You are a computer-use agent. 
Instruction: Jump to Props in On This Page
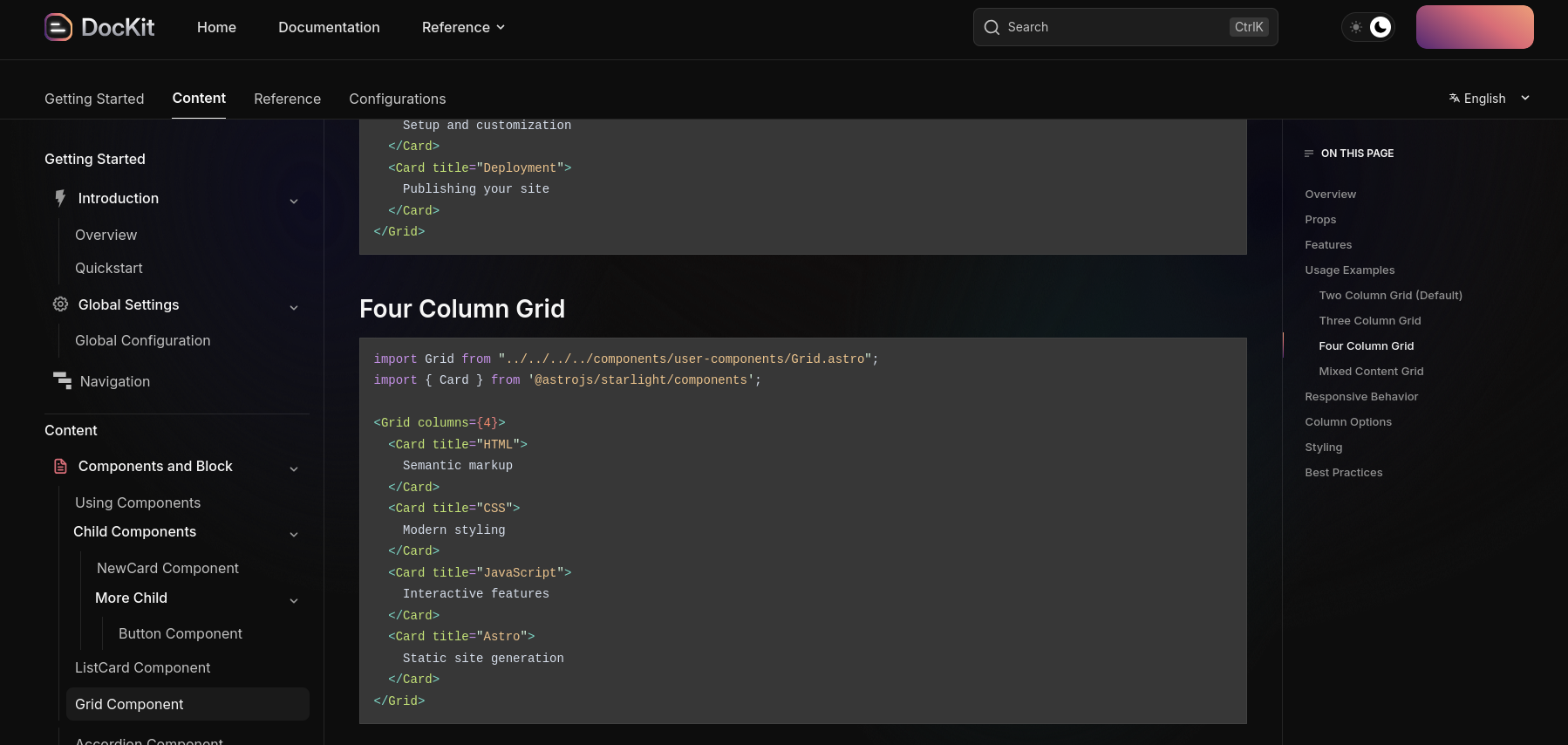[1320, 219]
